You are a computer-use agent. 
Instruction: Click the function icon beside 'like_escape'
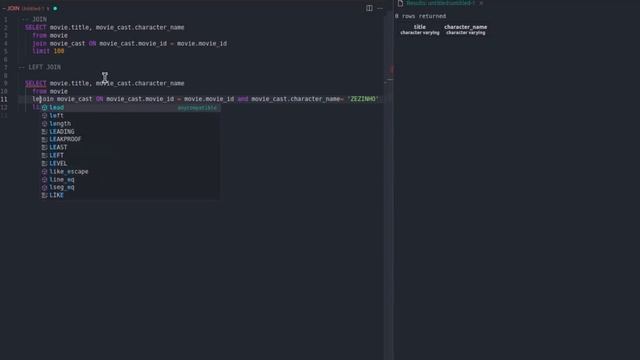click(x=44, y=171)
